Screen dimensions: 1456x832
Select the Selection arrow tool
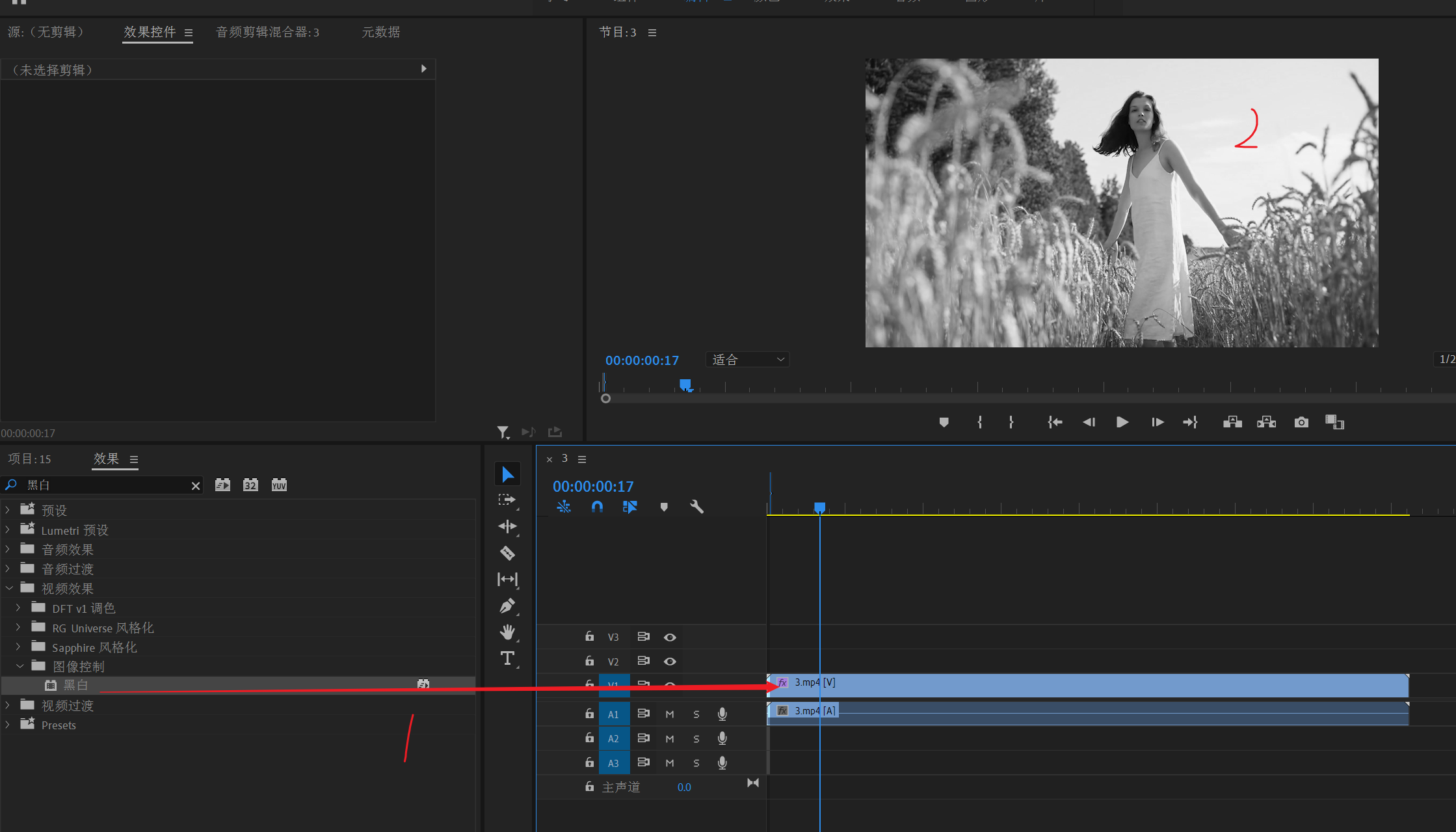click(x=507, y=474)
